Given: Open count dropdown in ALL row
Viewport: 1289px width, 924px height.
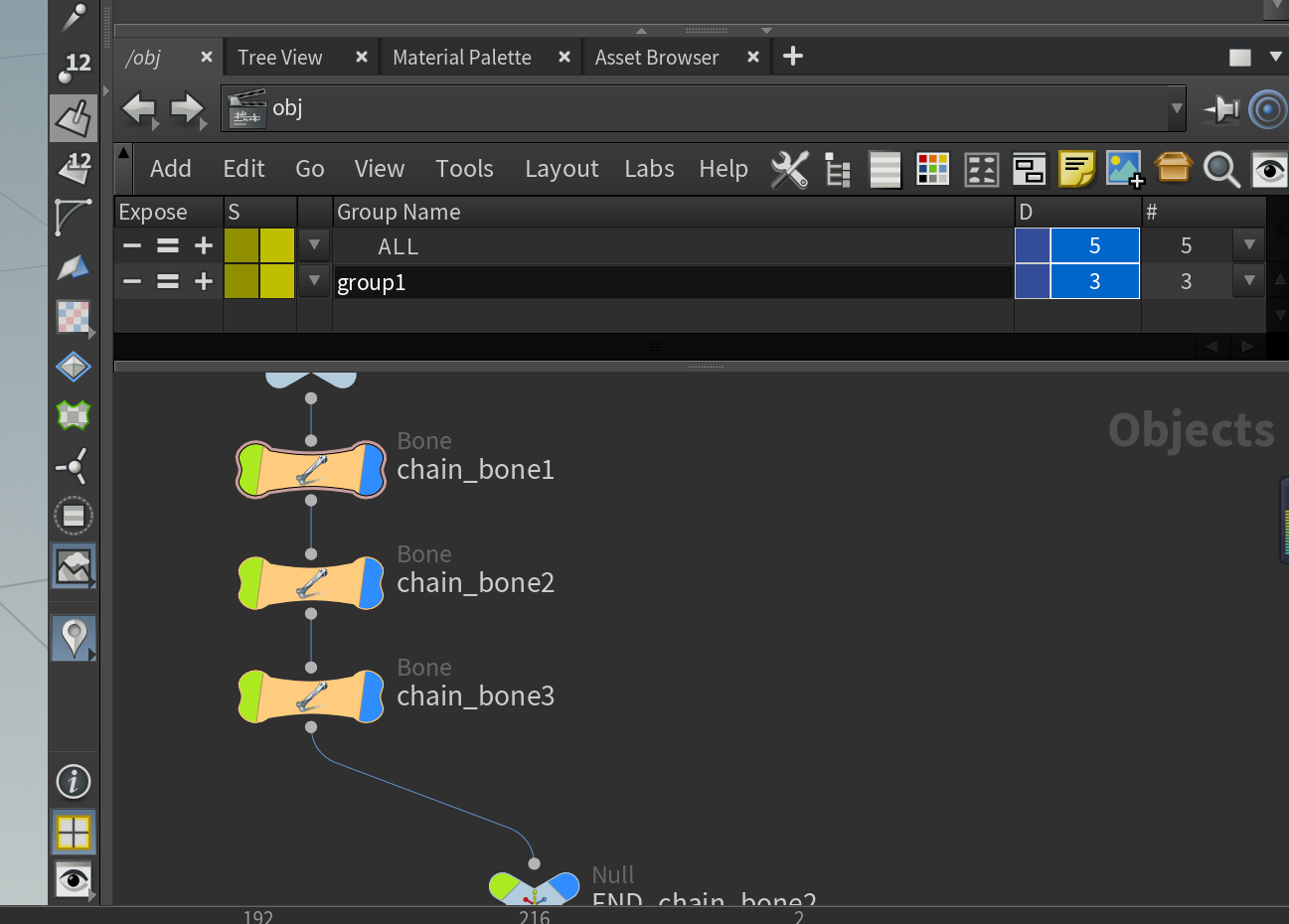Looking at the screenshot, I should [x=1249, y=244].
